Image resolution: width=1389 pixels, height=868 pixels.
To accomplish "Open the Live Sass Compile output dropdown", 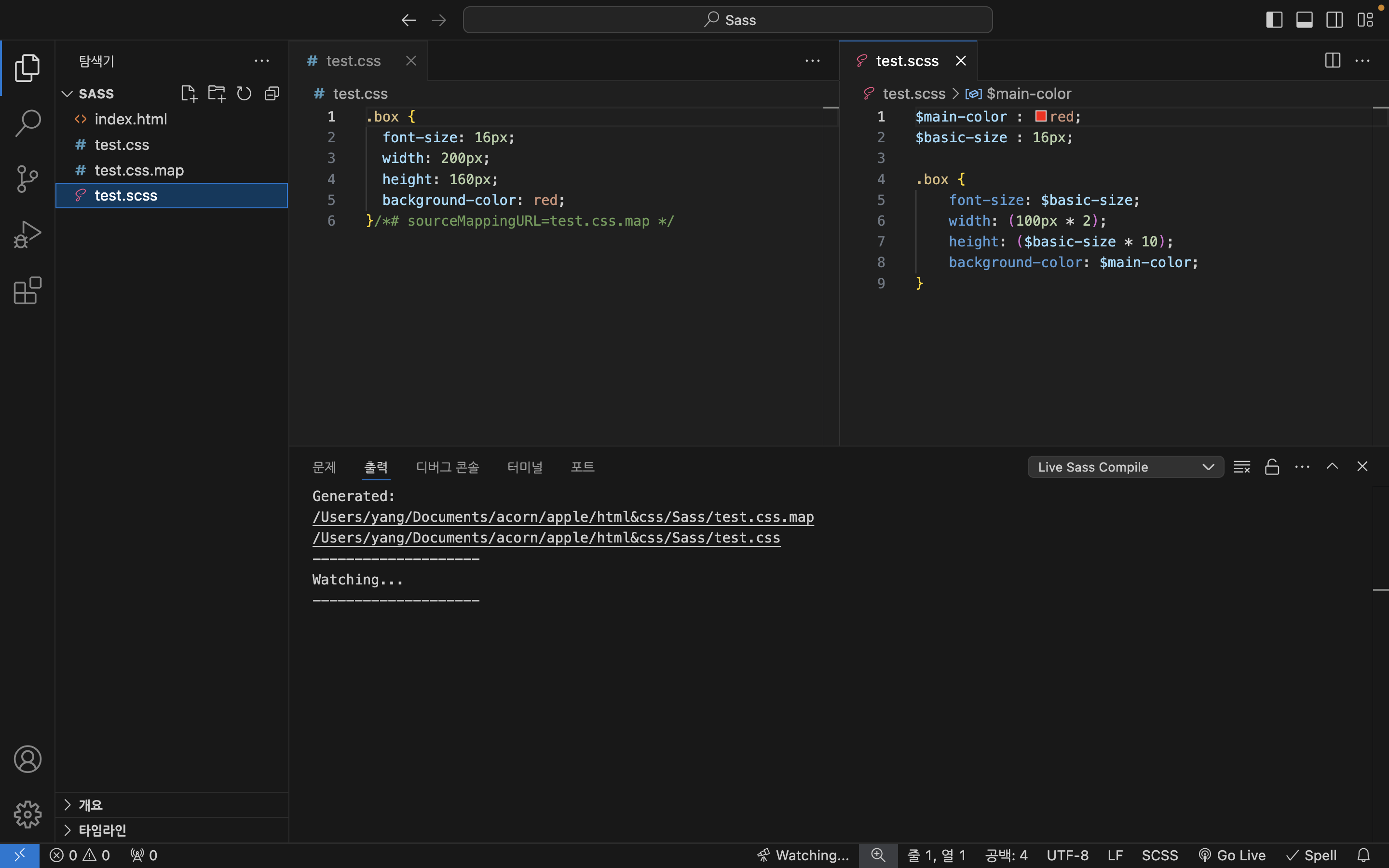I will [1125, 467].
